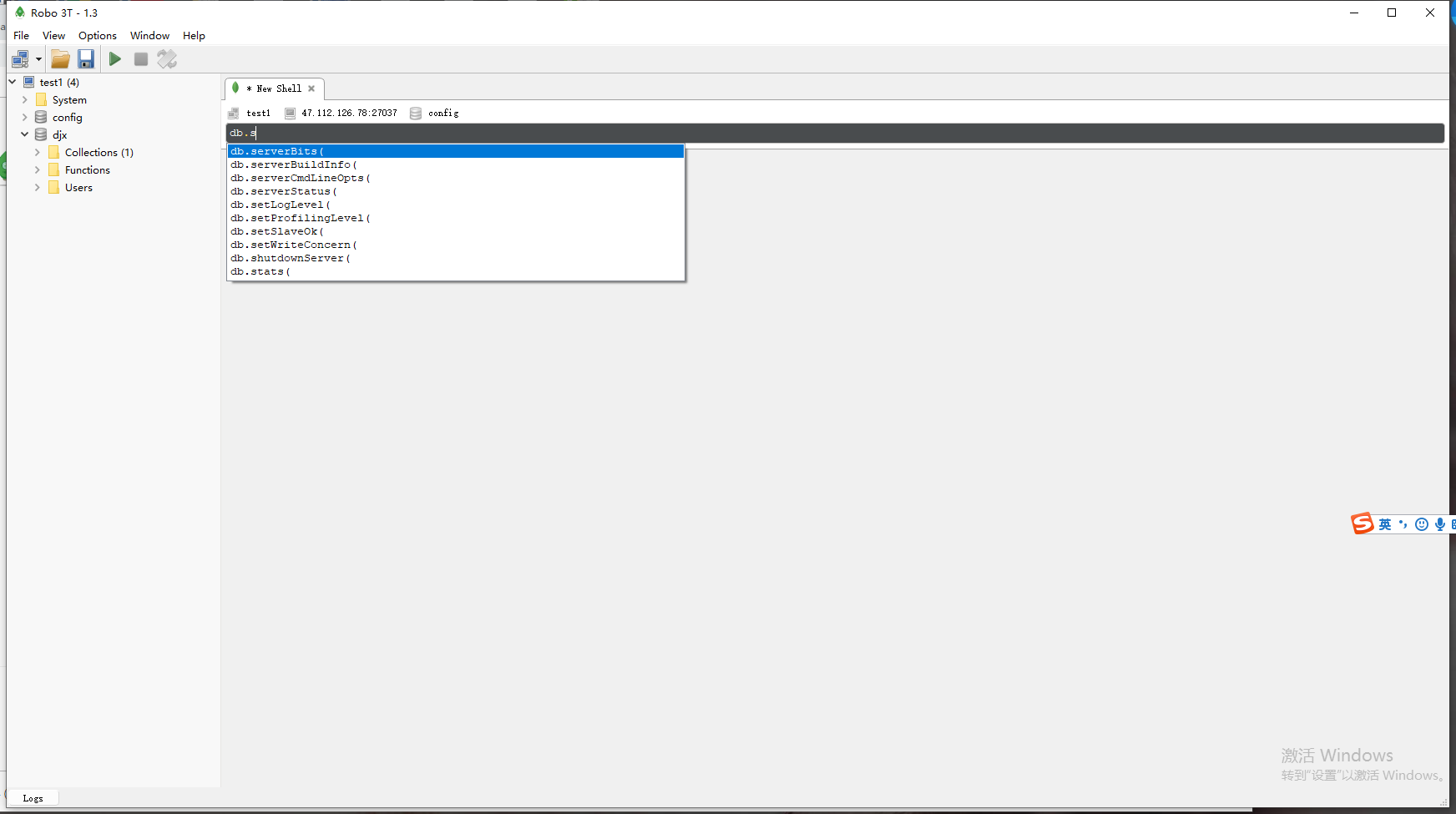Click the server icon beside the IP address

coord(290,113)
